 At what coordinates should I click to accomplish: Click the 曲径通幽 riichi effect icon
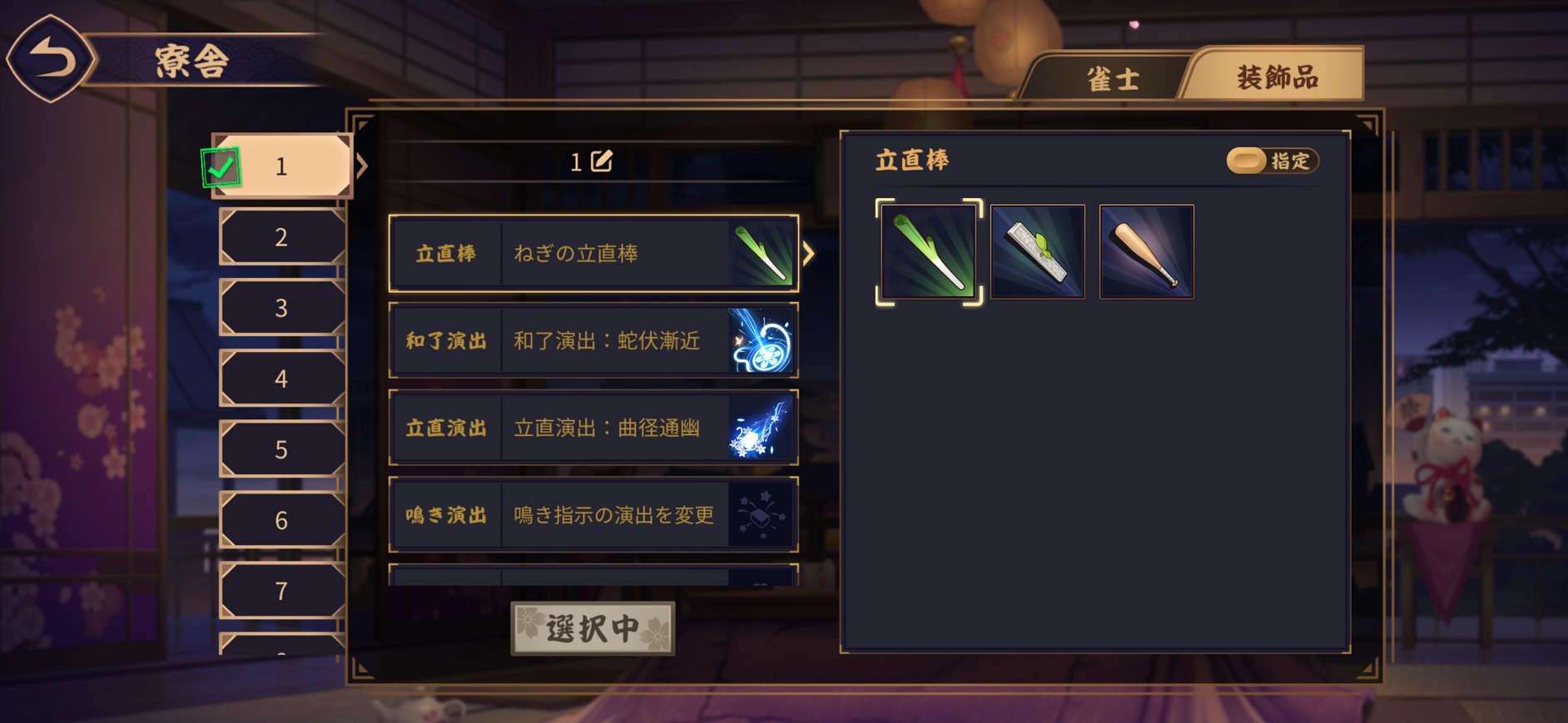[761, 428]
